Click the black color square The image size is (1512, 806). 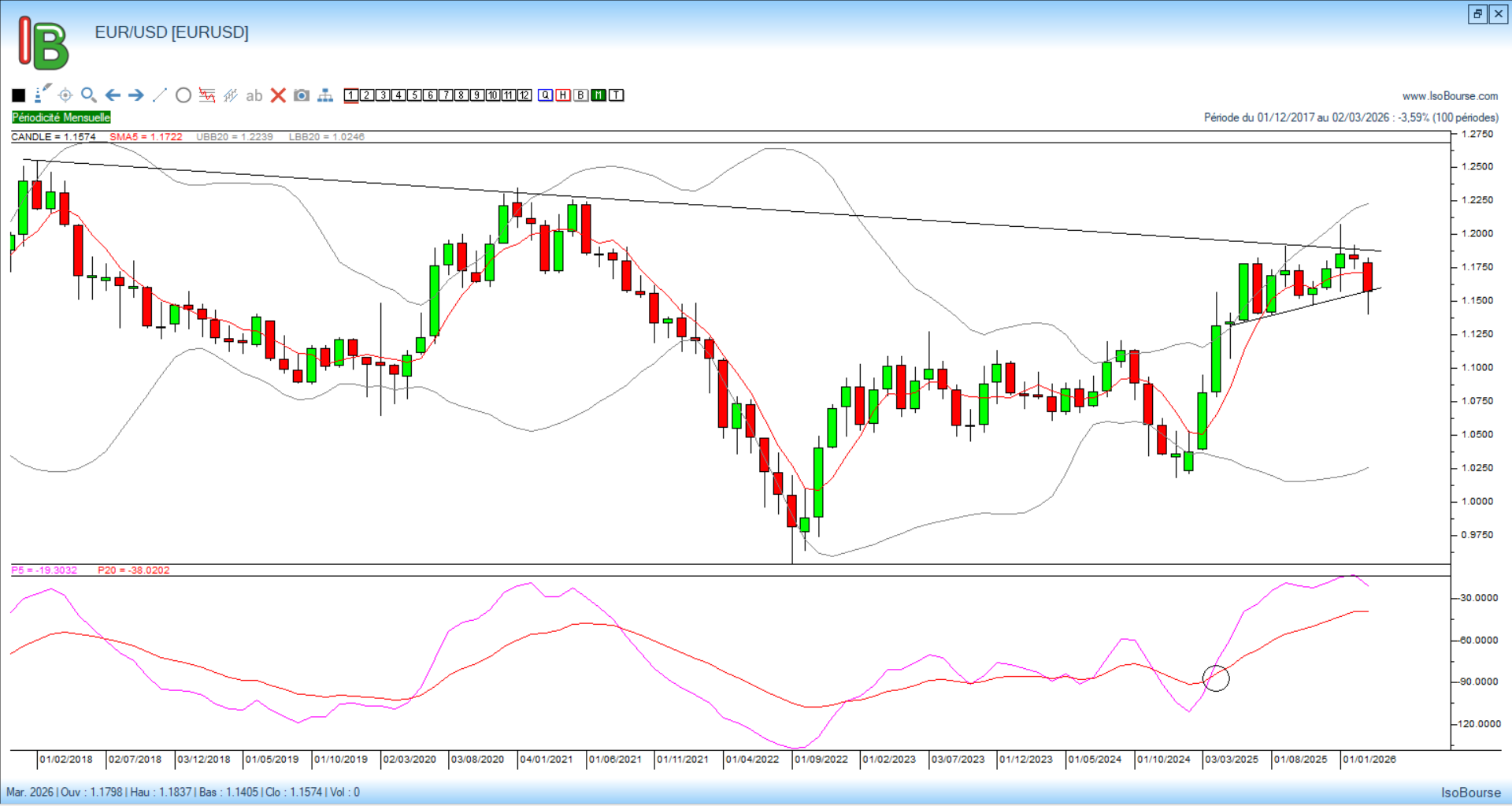[x=19, y=95]
